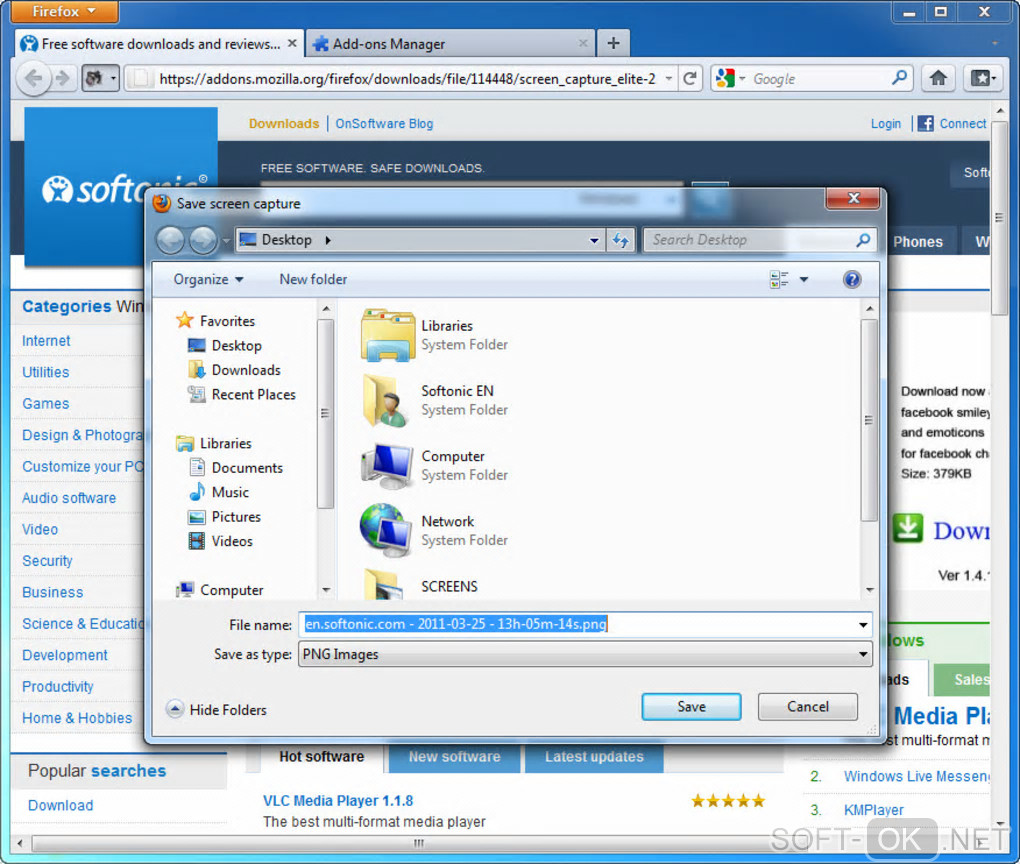Click the Facebook Connect icon
The width and height of the screenshot is (1020, 864).
(x=925, y=124)
